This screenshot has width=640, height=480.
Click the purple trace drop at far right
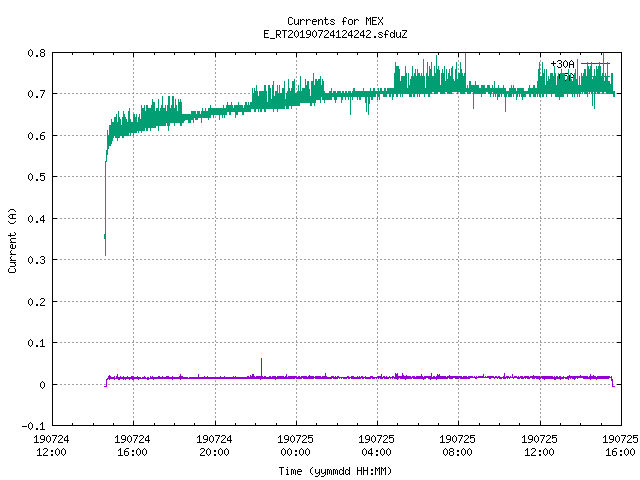613,382
